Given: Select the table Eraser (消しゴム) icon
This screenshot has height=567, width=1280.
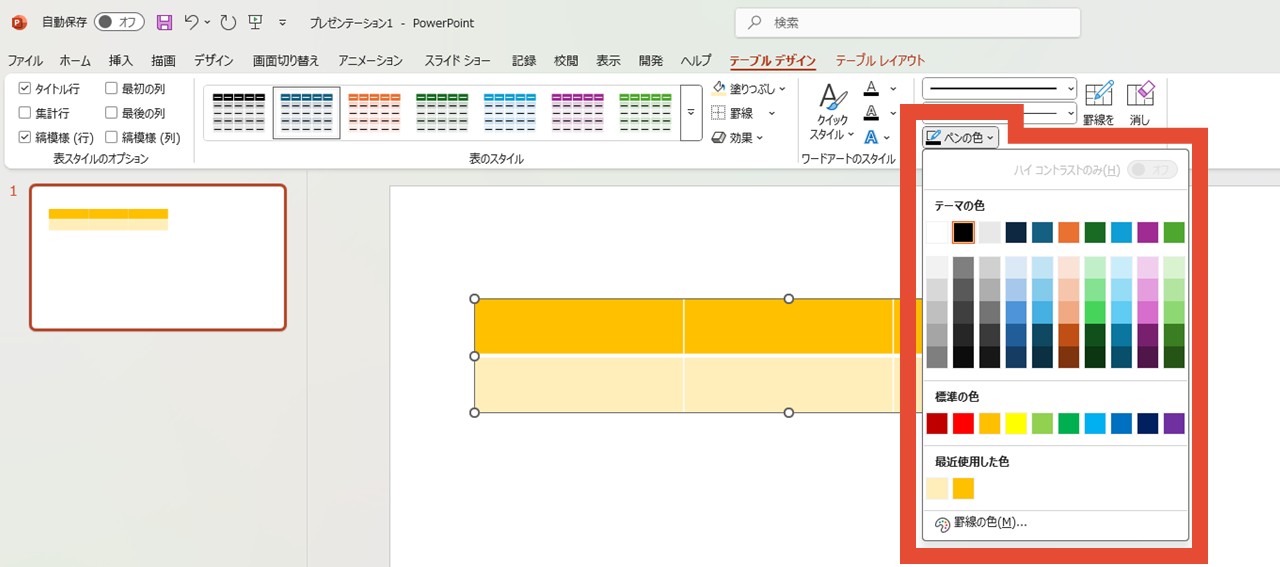Looking at the screenshot, I should pyautogui.click(x=1140, y=96).
